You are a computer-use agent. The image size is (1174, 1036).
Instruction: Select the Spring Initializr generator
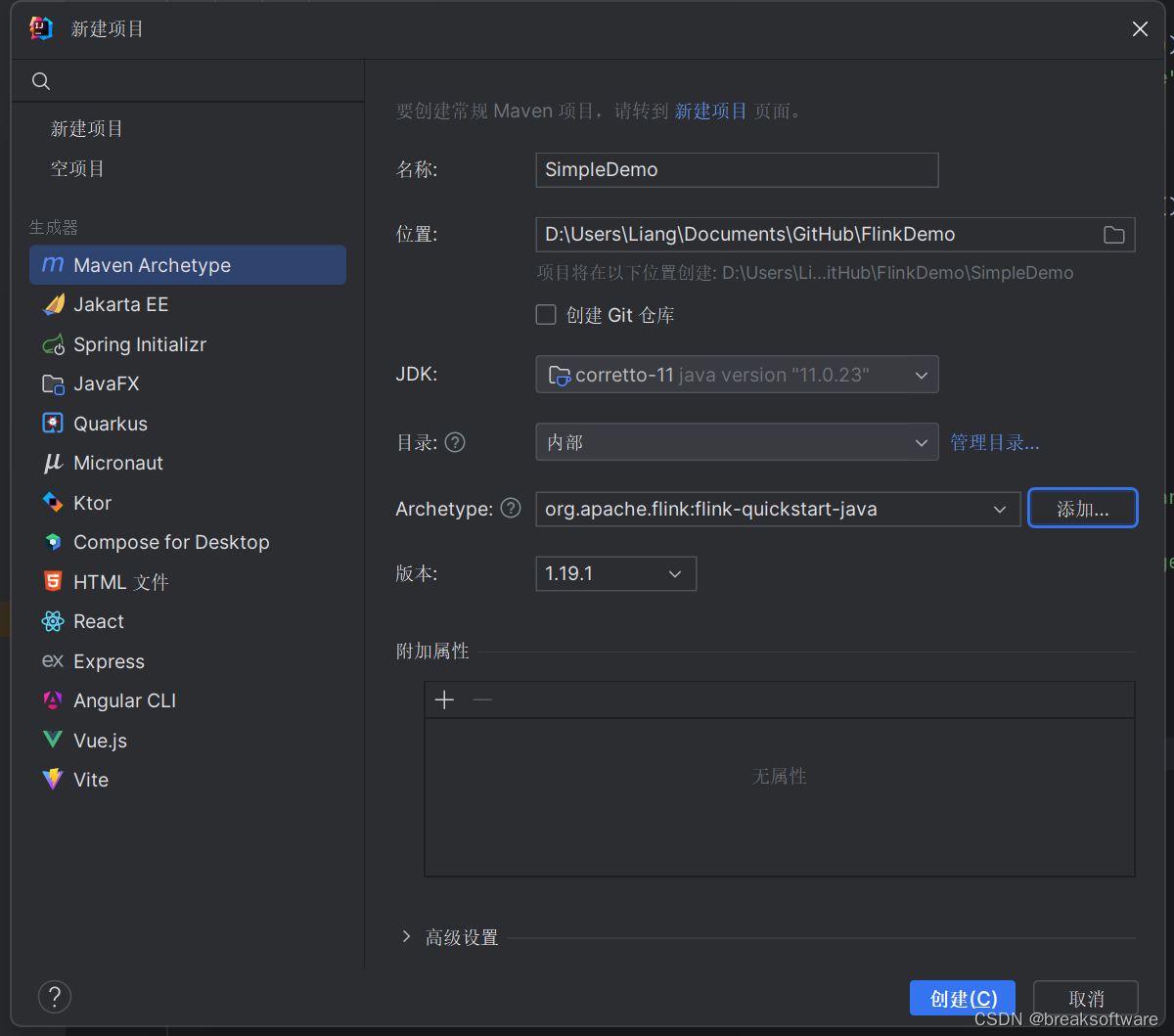[140, 344]
